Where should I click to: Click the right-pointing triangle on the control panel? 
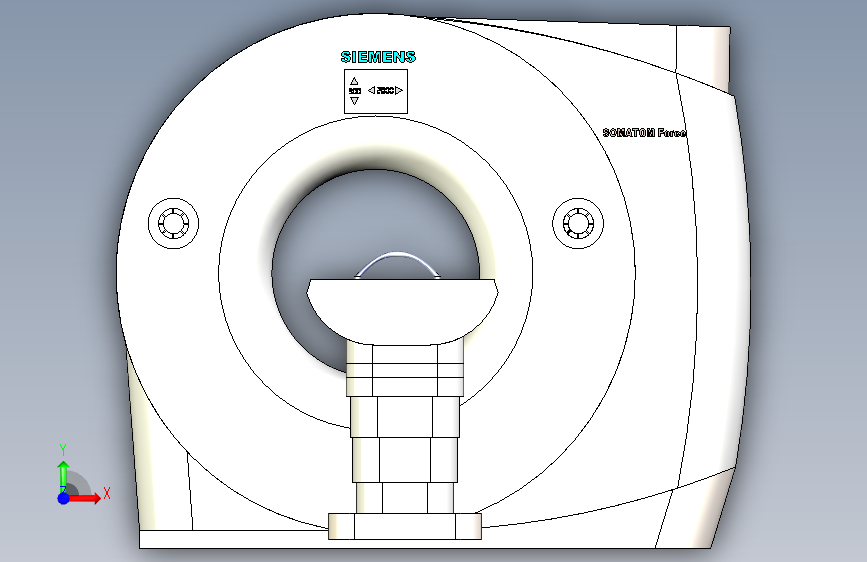click(x=399, y=90)
